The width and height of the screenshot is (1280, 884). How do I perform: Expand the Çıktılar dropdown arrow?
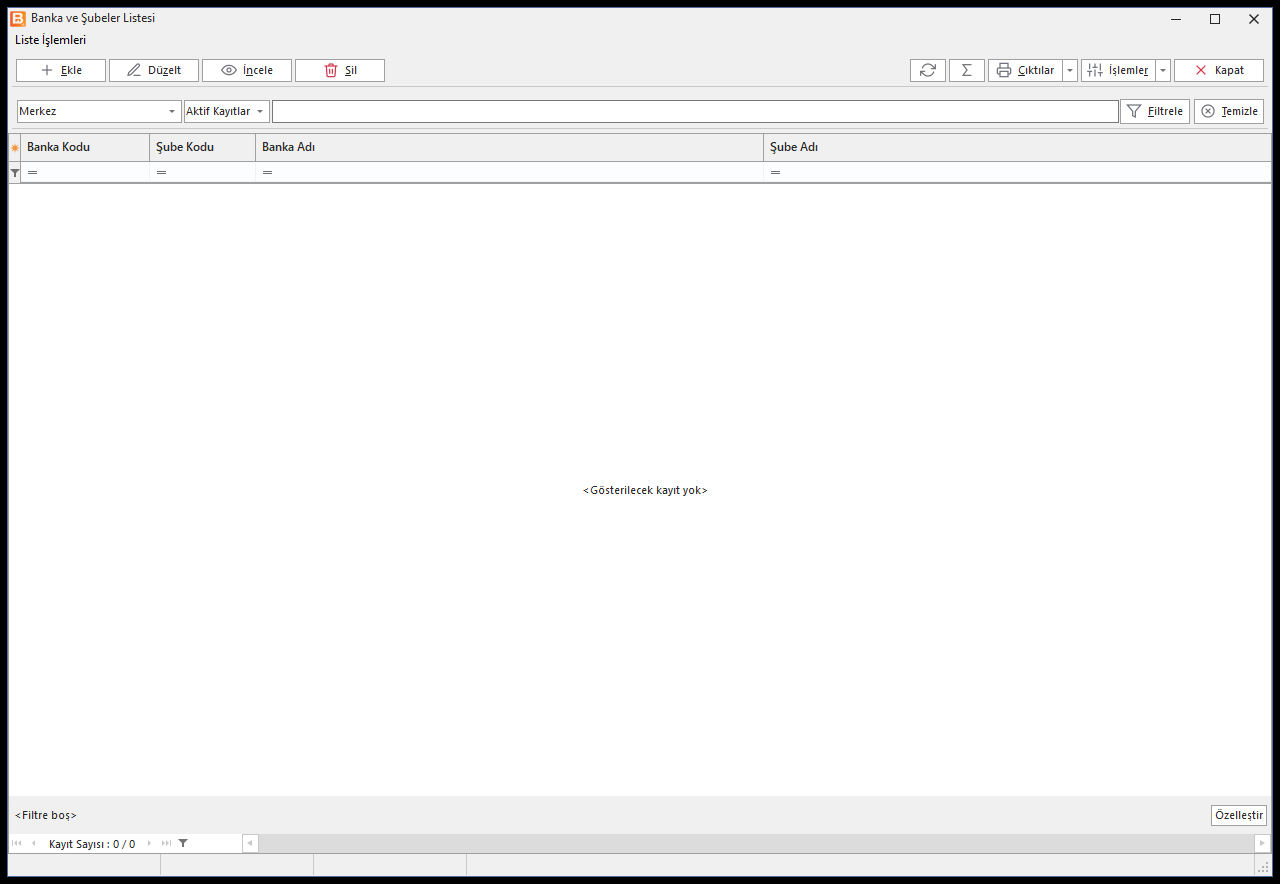[1070, 70]
